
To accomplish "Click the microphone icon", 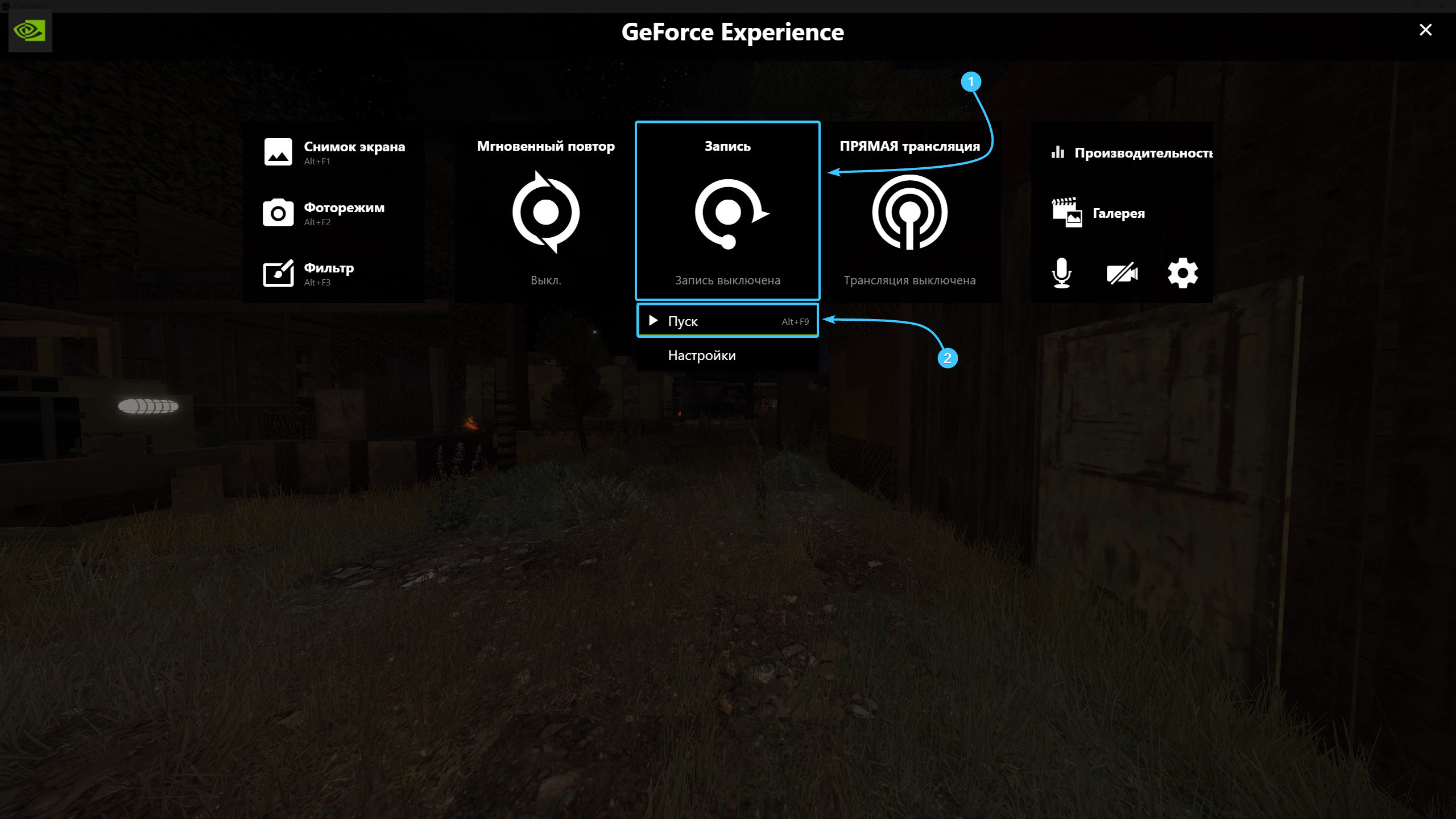I will [1062, 273].
